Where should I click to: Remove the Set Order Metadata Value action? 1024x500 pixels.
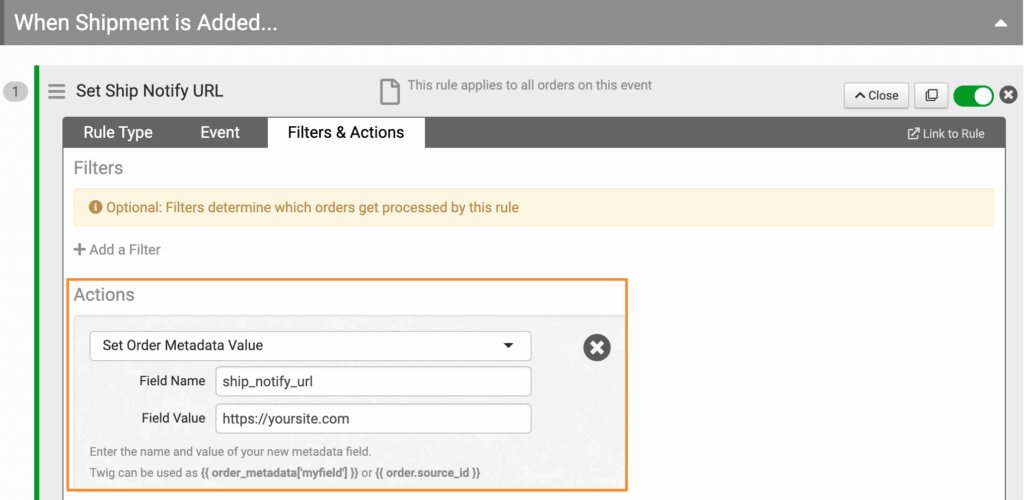pos(597,347)
